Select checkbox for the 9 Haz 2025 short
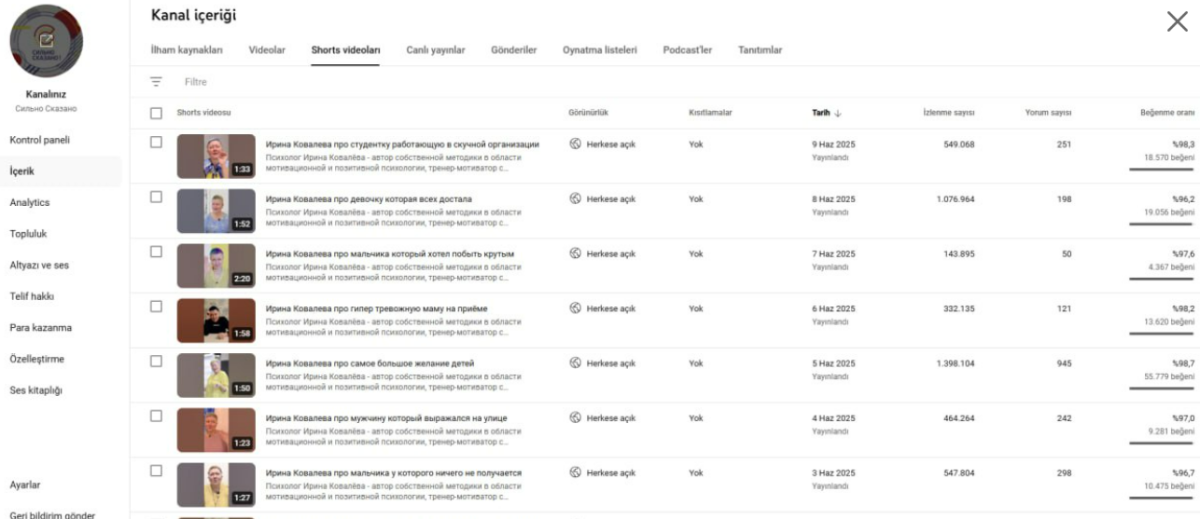Viewport: 1200px width, 519px height. click(x=156, y=142)
